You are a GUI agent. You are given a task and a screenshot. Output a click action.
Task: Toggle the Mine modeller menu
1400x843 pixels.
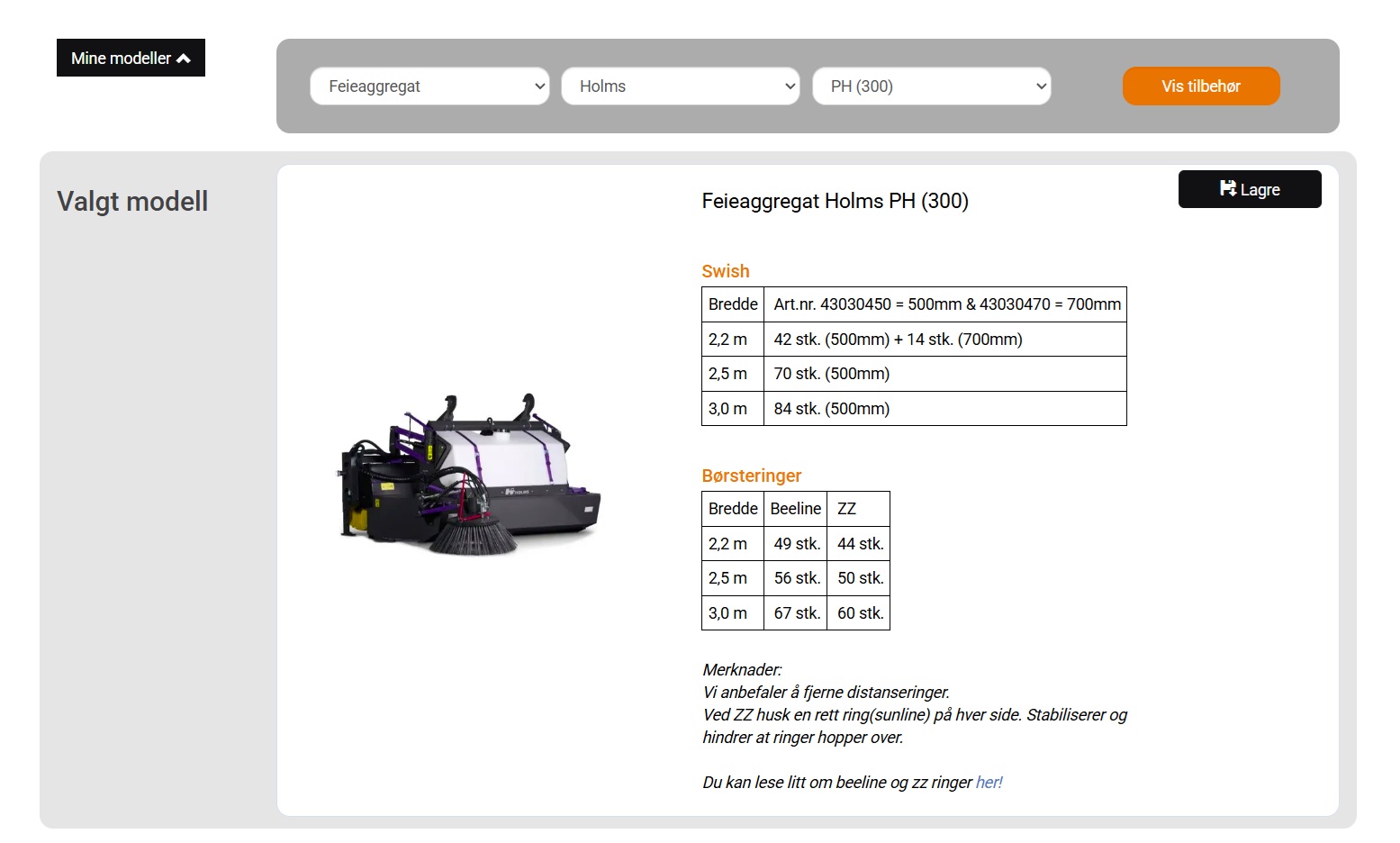[131, 58]
